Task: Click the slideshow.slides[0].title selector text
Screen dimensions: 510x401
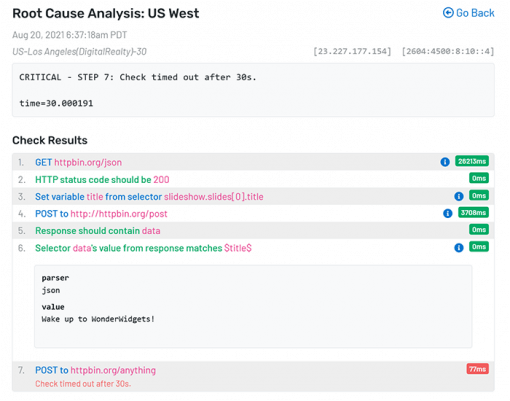Action: pyautogui.click(x=214, y=197)
